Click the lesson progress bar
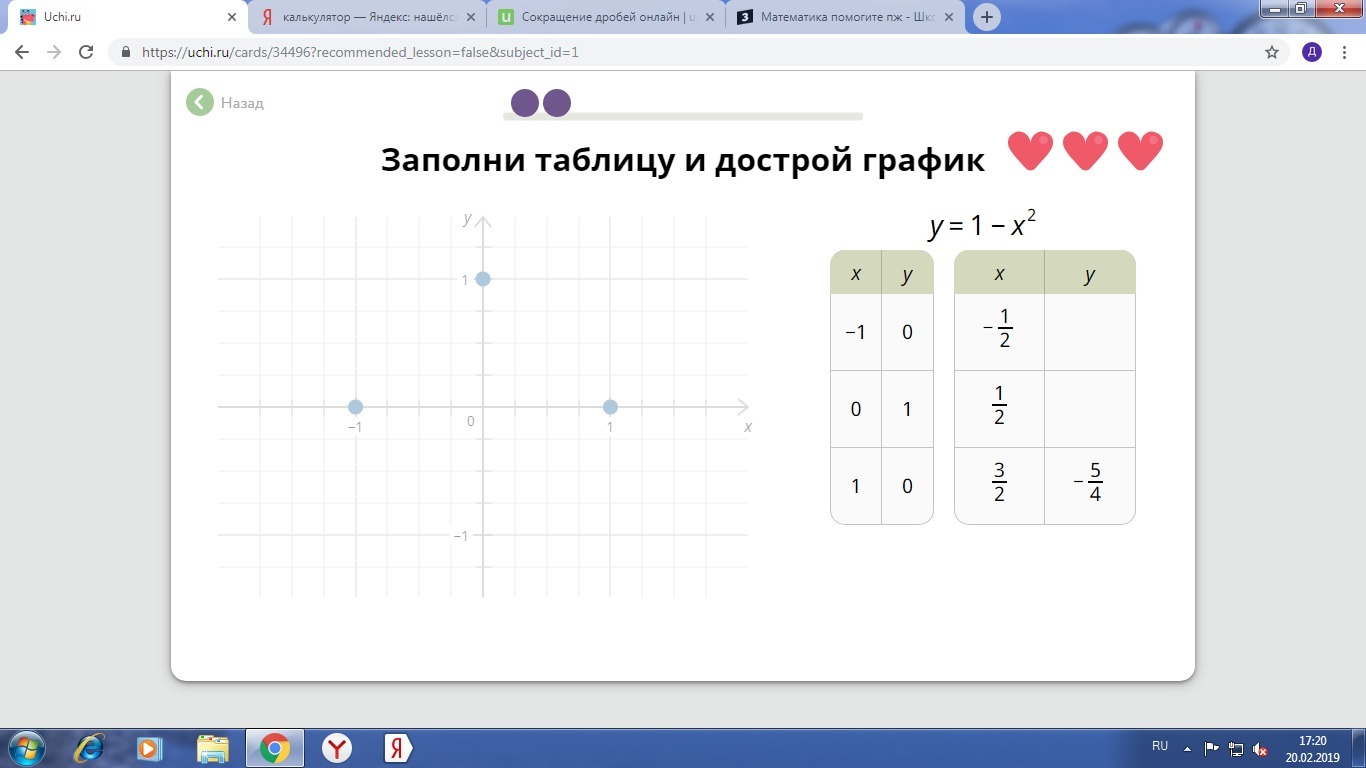 coord(682,116)
